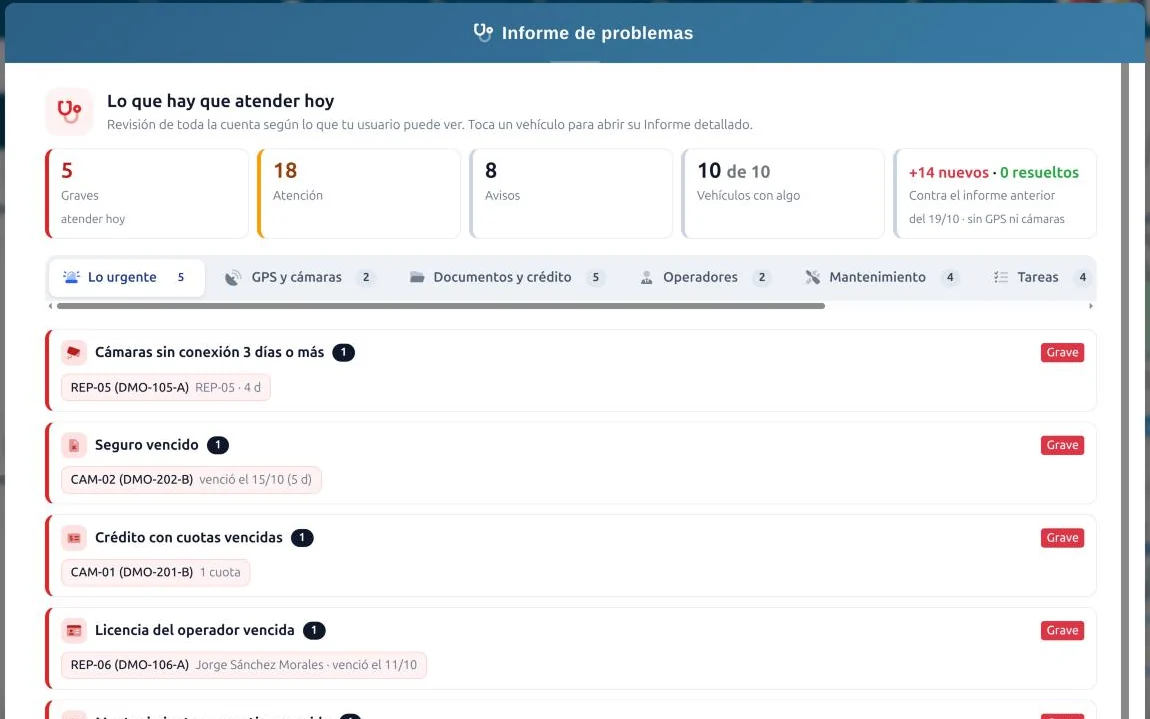Click 'del 19/10 · sin GPS ni cámaras' text
Viewport: 1150px width, 719px height.
pos(986,219)
